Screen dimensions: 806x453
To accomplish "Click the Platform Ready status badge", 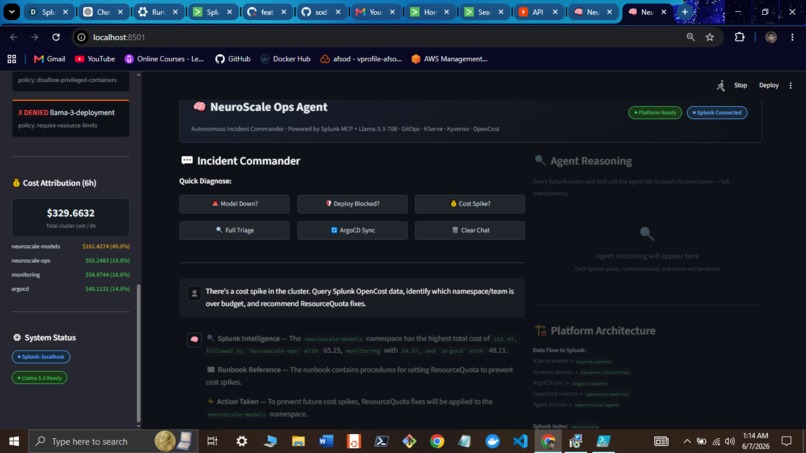I will click(655, 113).
